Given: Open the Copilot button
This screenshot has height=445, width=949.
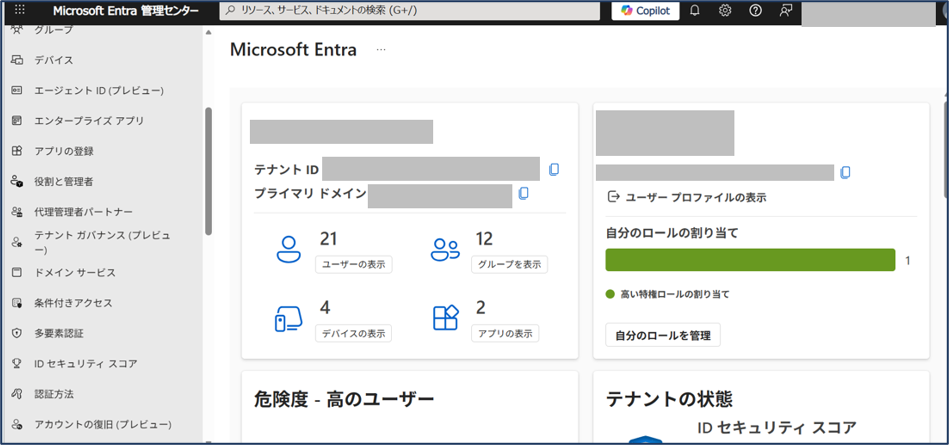Looking at the screenshot, I should pyautogui.click(x=645, y=10).
